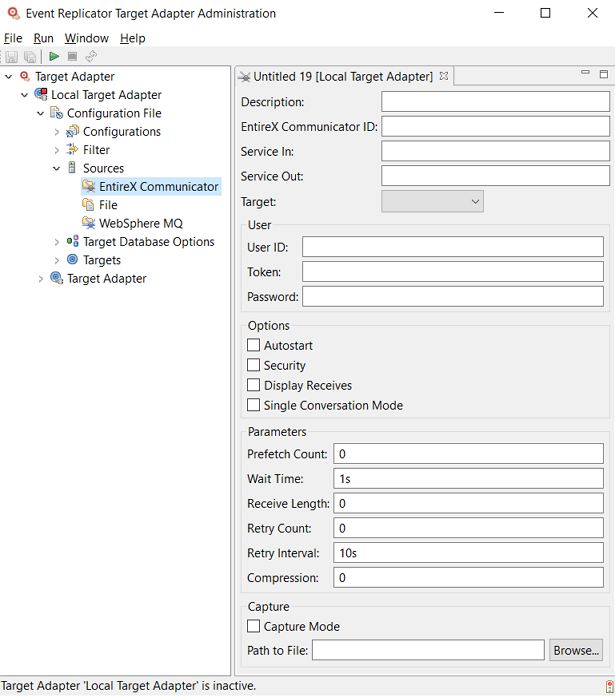Select the WebSphere MQ source icon
This screenshot has width=615, height=697.
(89, 223)
